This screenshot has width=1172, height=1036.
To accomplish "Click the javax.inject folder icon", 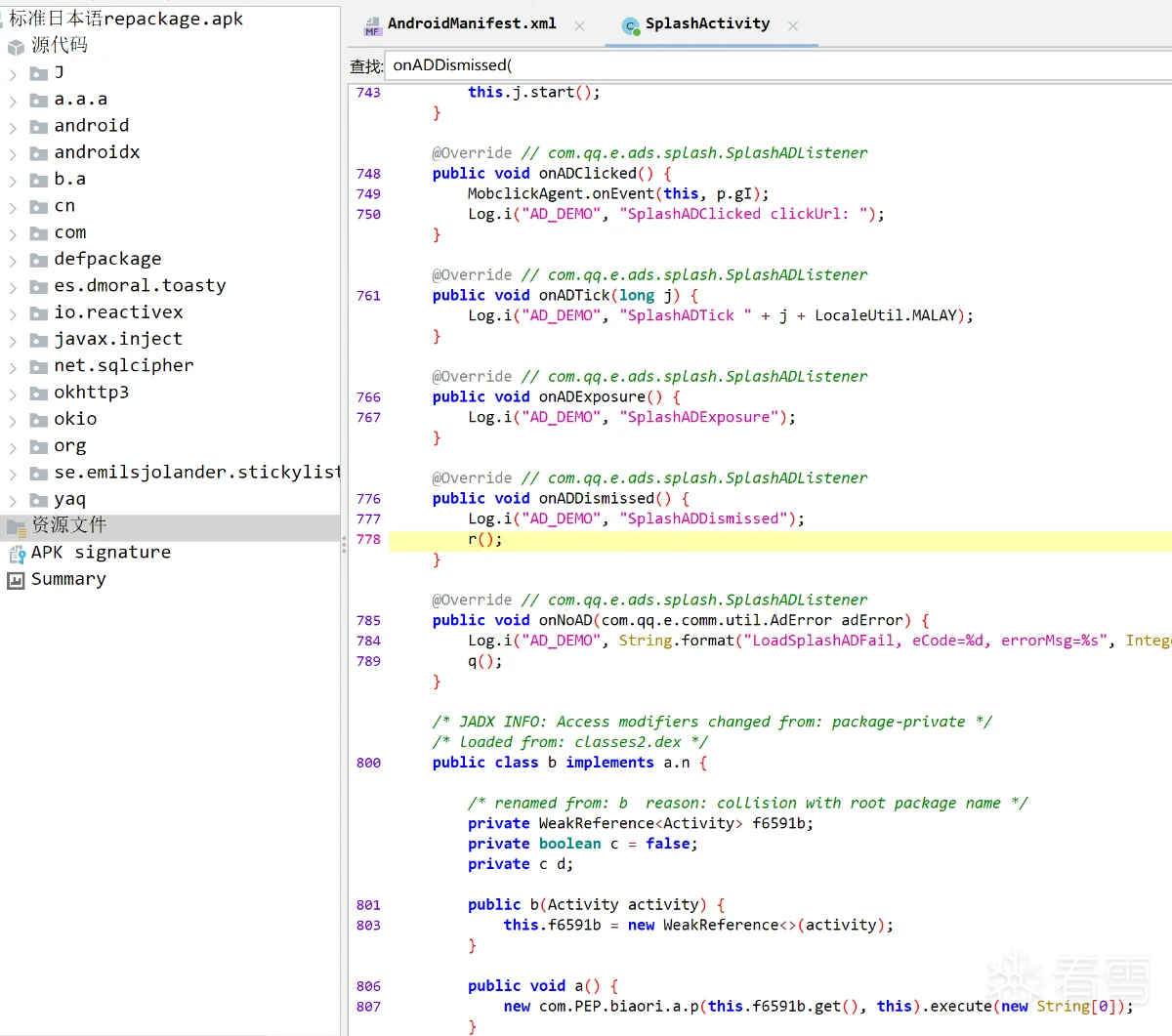I will click(39, 340).
